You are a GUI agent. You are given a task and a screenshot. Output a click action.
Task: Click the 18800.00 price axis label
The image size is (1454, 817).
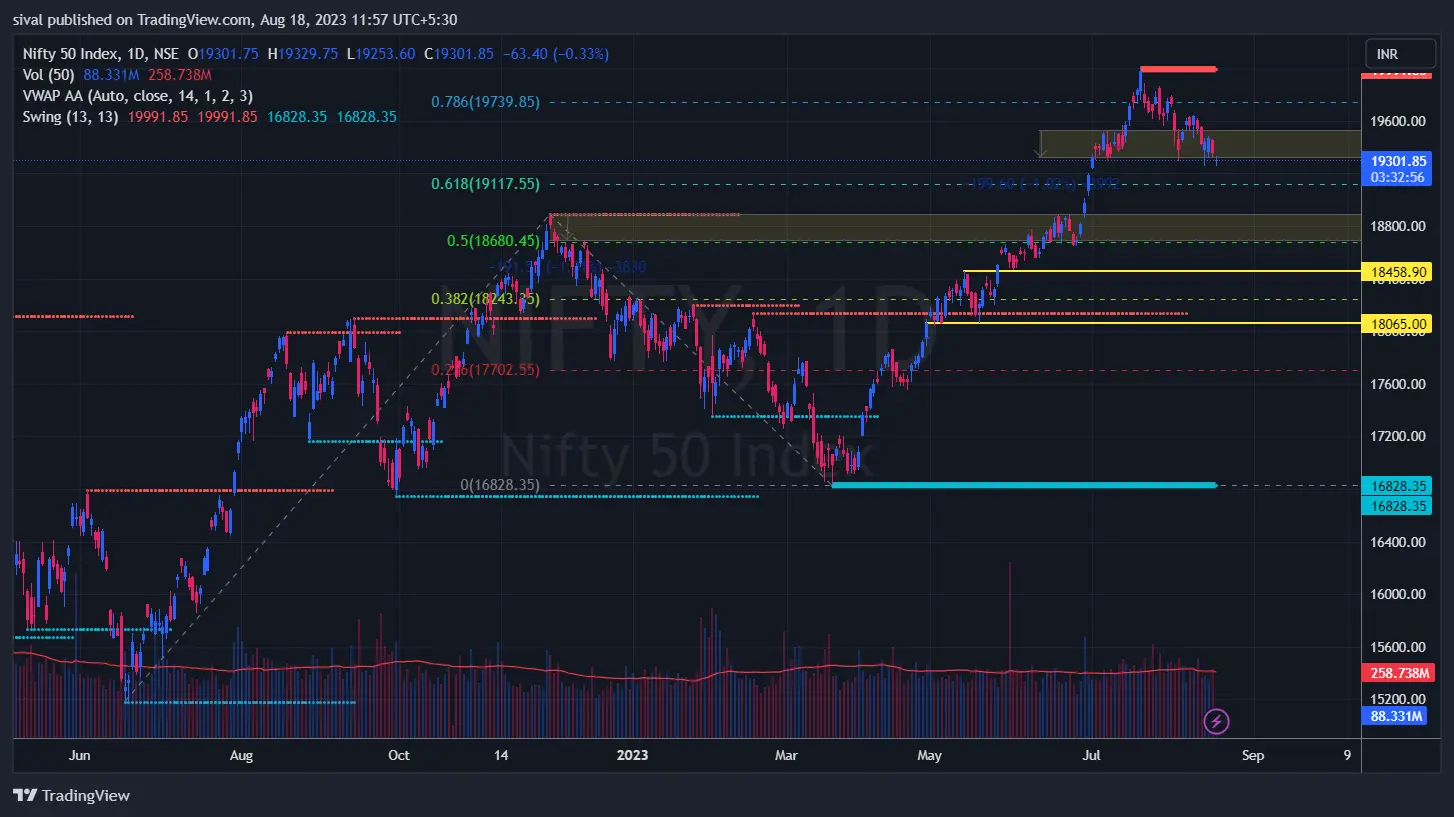(x=1398, y=226)
